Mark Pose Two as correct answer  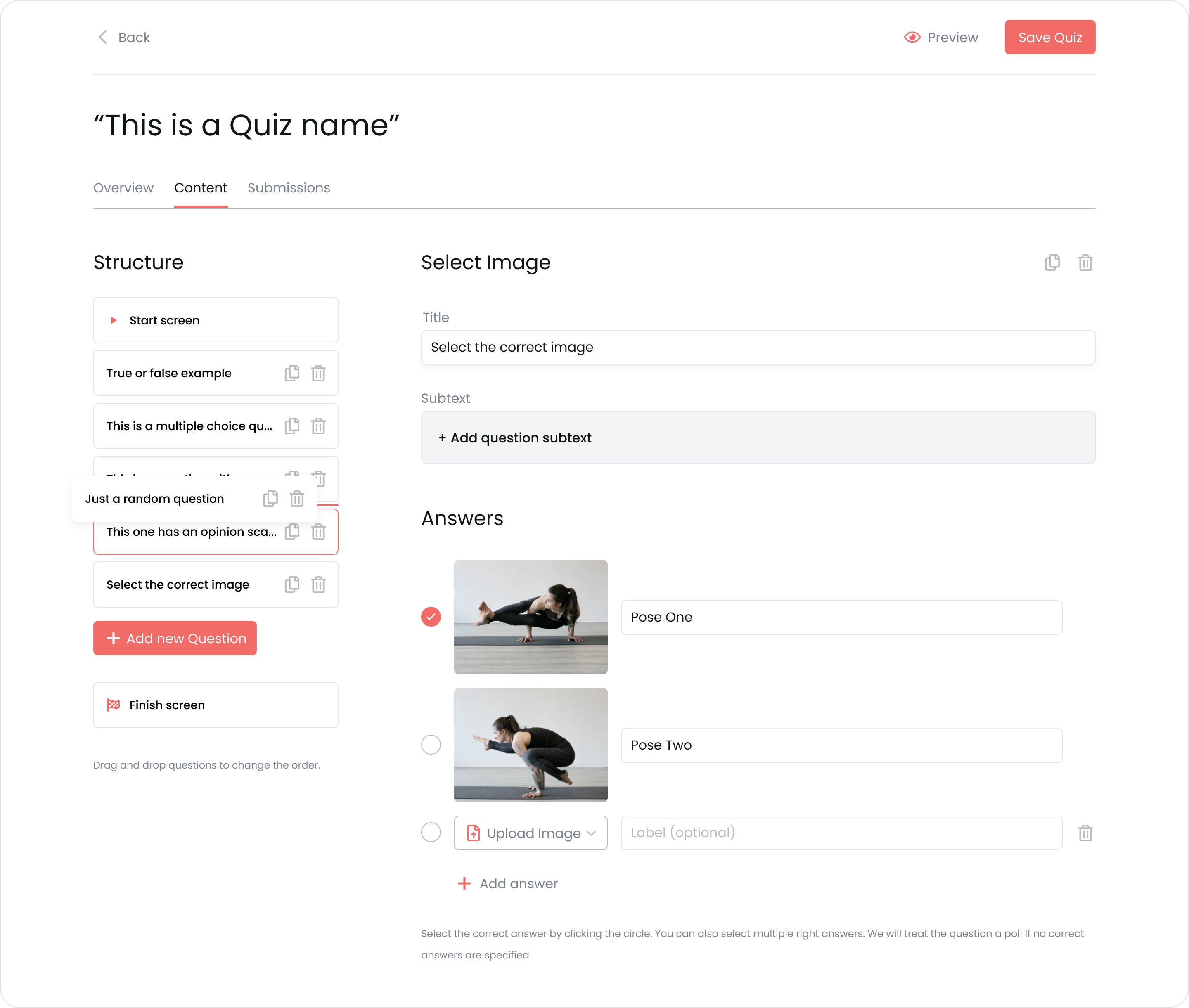[431, 745]
